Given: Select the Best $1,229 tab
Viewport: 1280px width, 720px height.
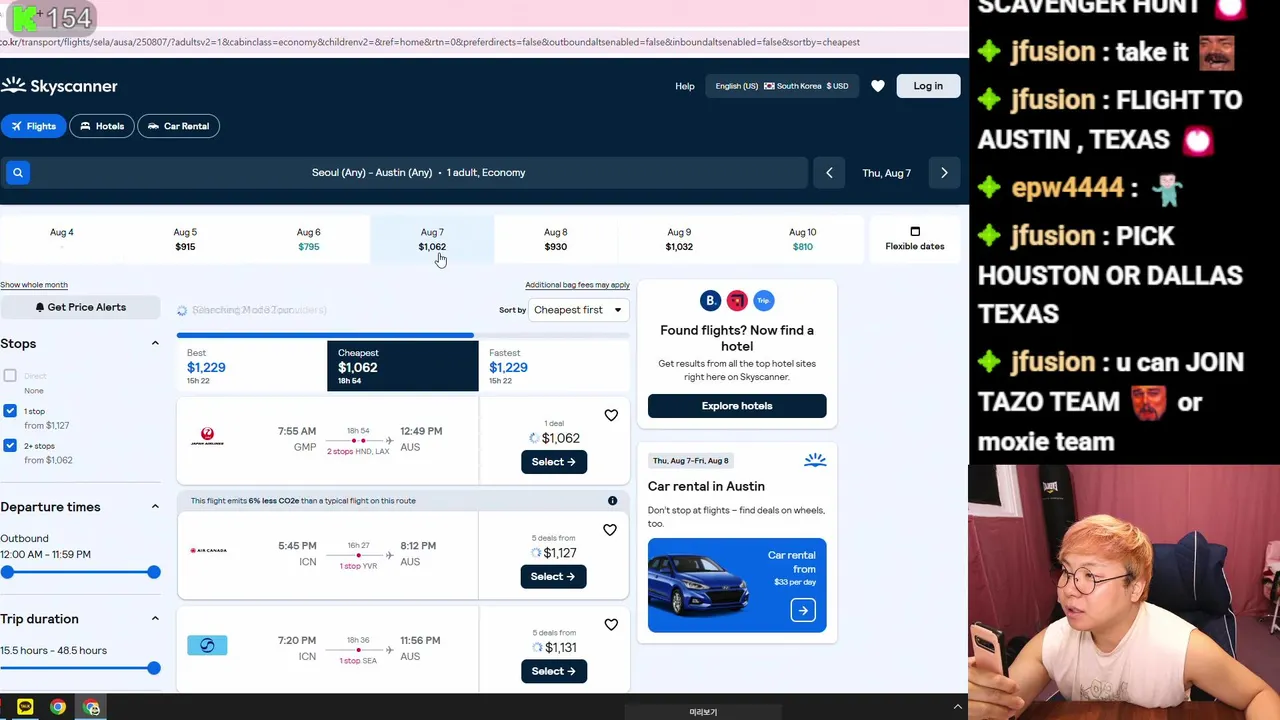Looking at the screenshot, I should coord(252,366).
